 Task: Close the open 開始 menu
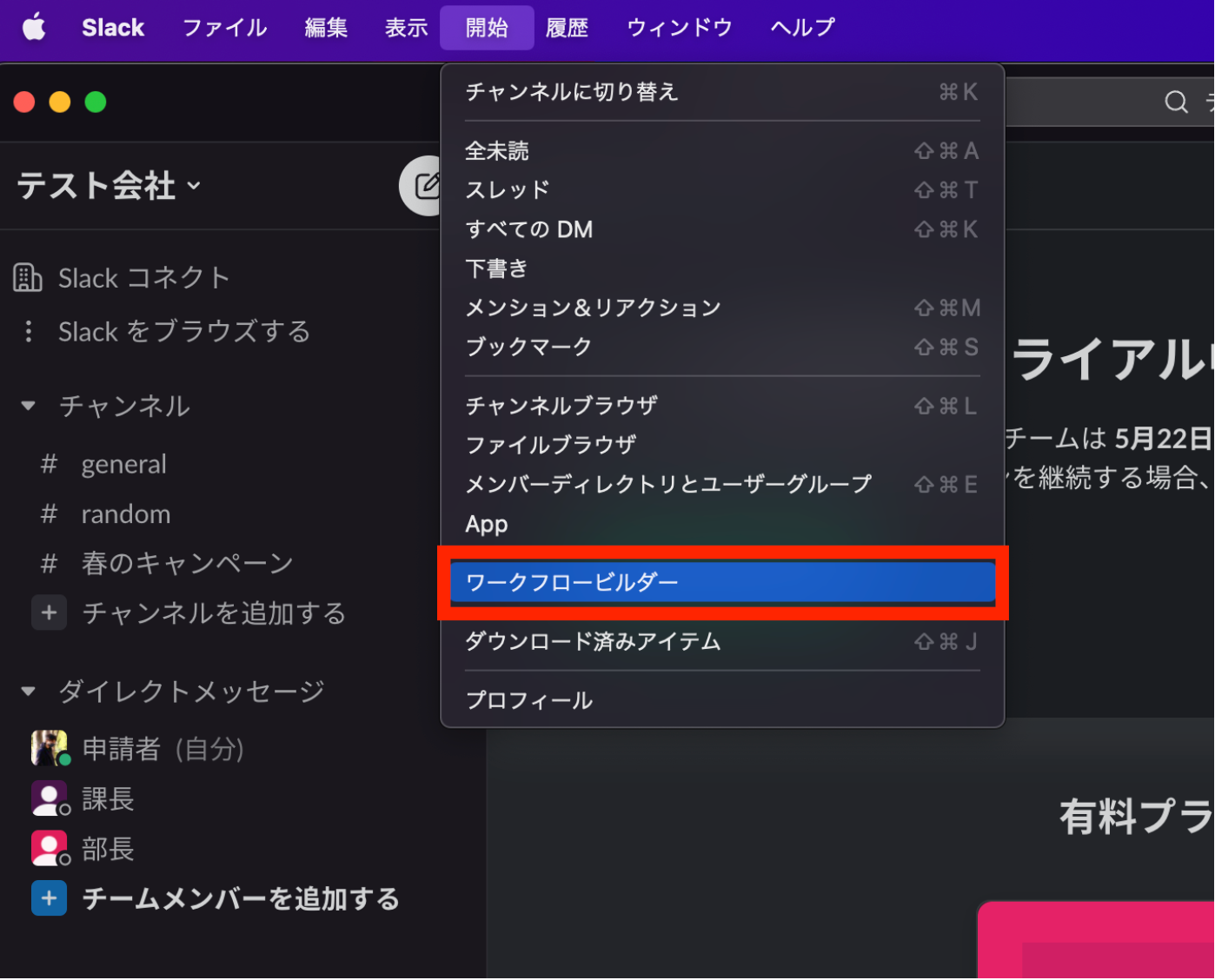pyautogui.click(x=487, y=27)
